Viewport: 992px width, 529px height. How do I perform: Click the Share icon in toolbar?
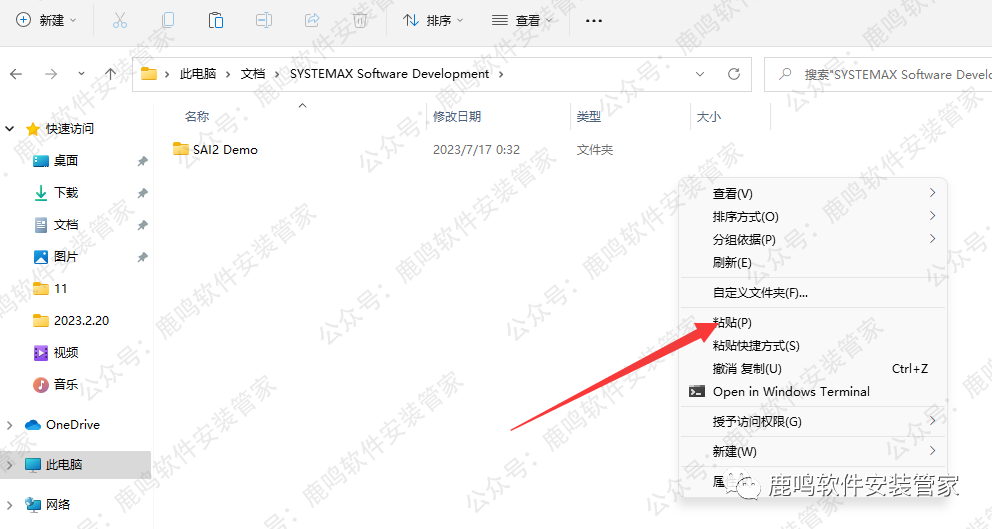(311, 20)
